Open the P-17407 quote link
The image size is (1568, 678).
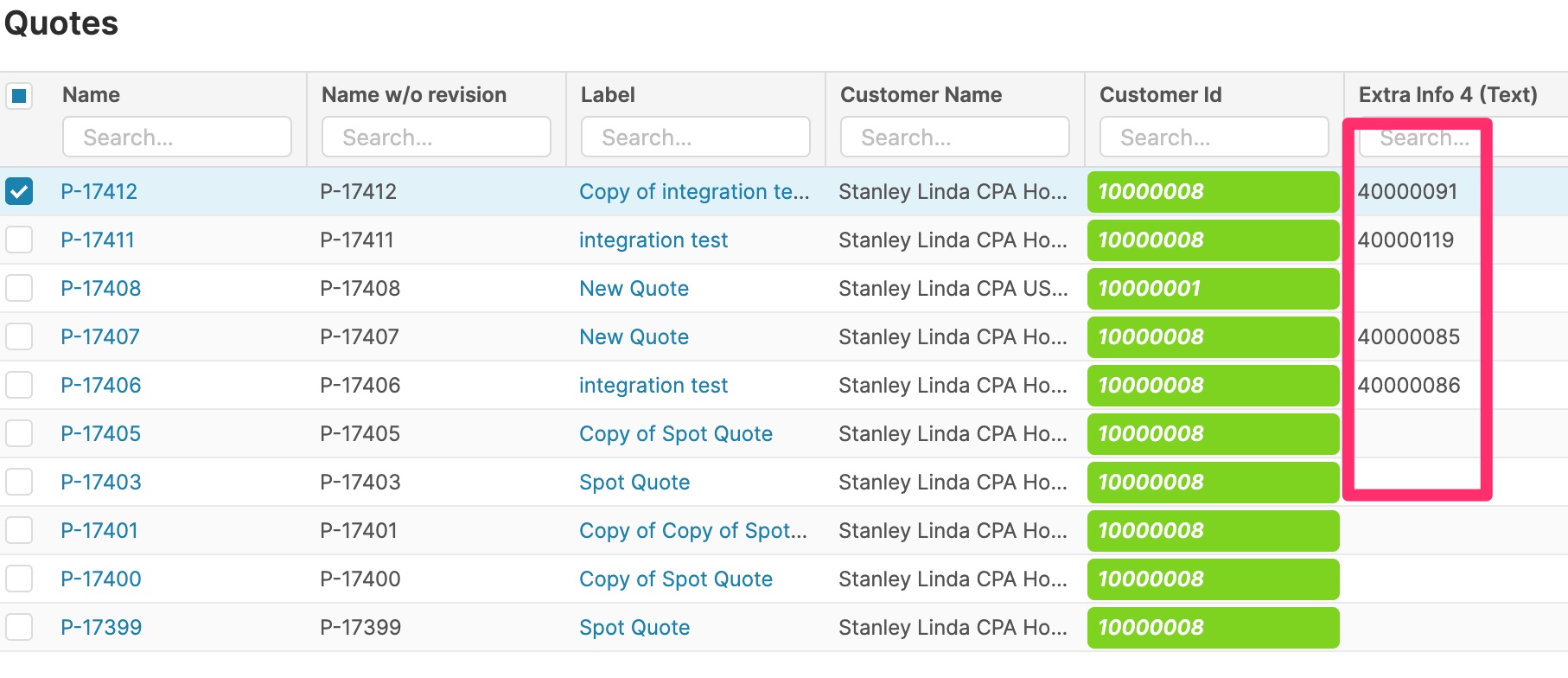99,336
